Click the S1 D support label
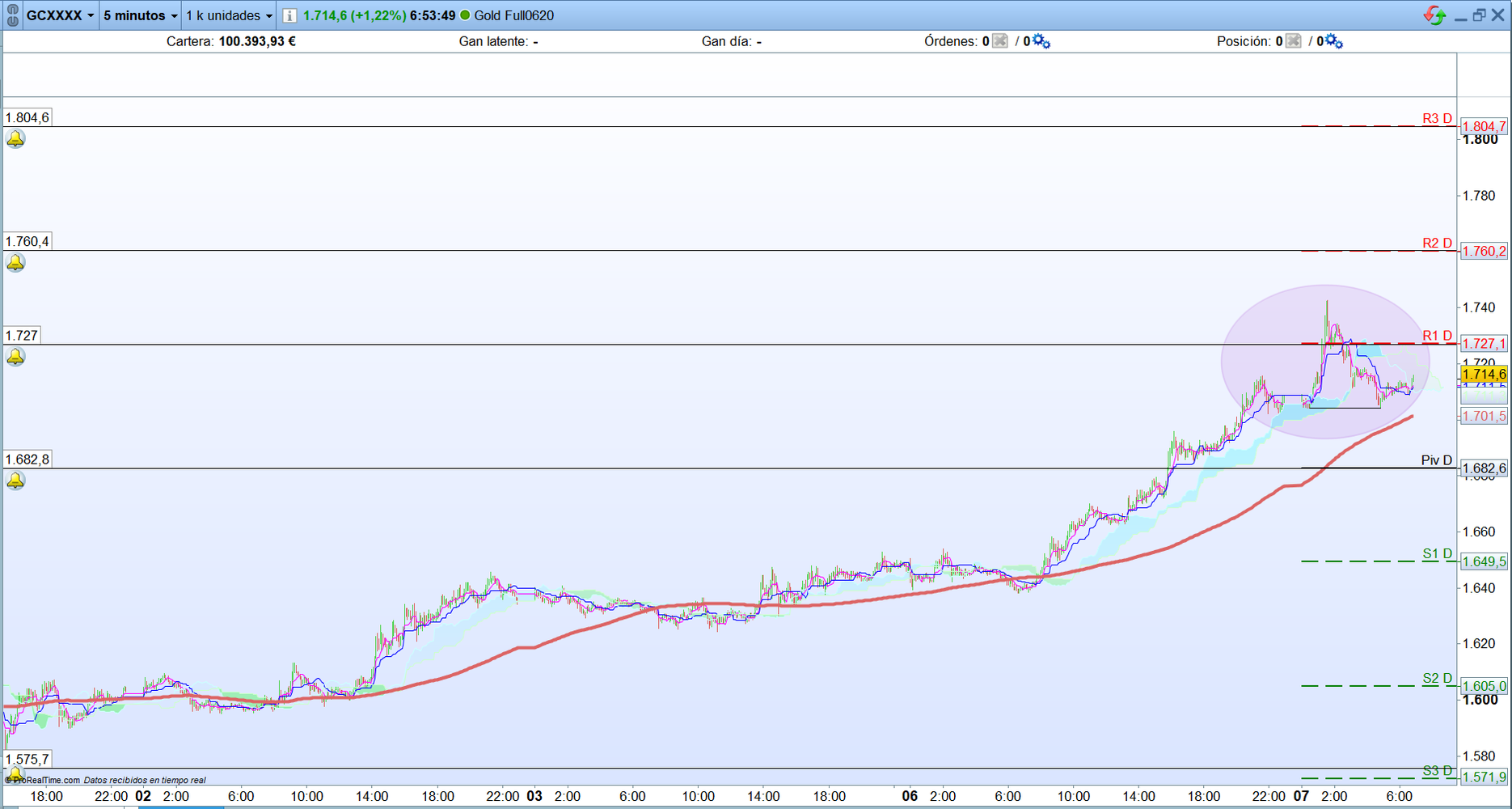Screen dimensions: 1512x809 tap(1438, 554)
